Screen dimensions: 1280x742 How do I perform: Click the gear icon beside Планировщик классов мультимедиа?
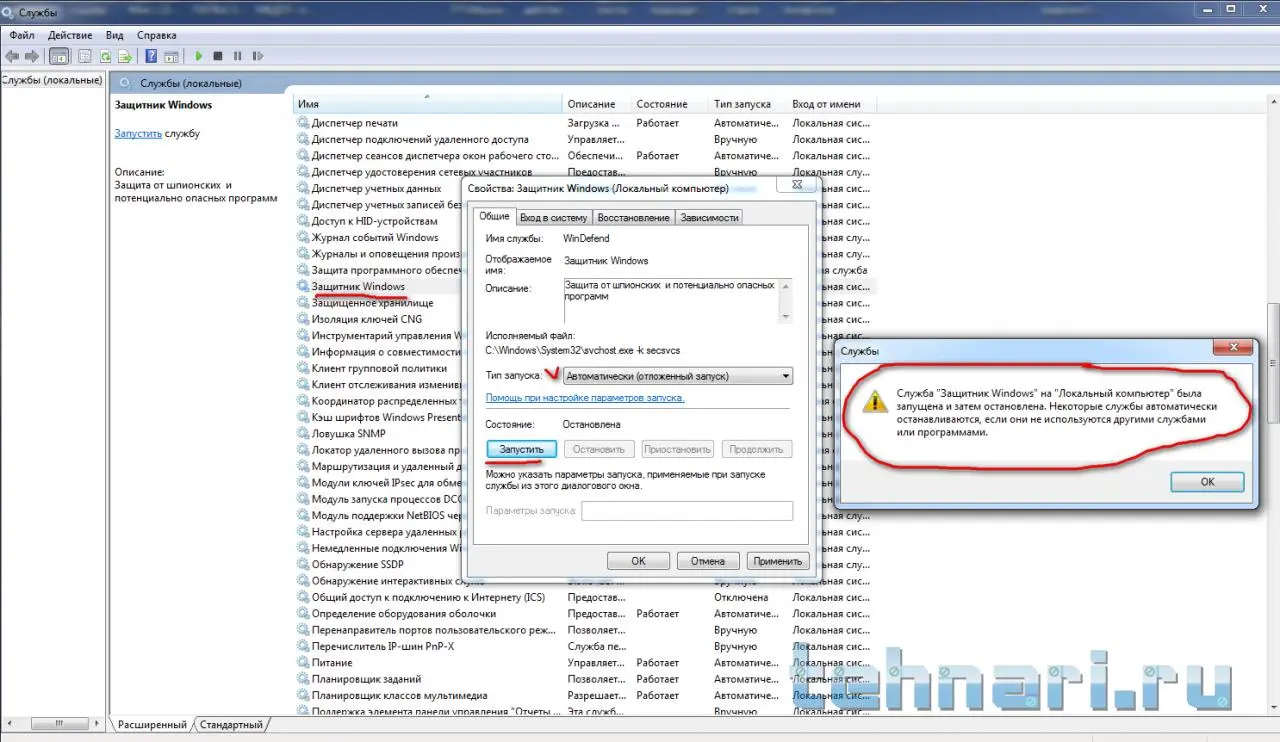coord(303,695)
